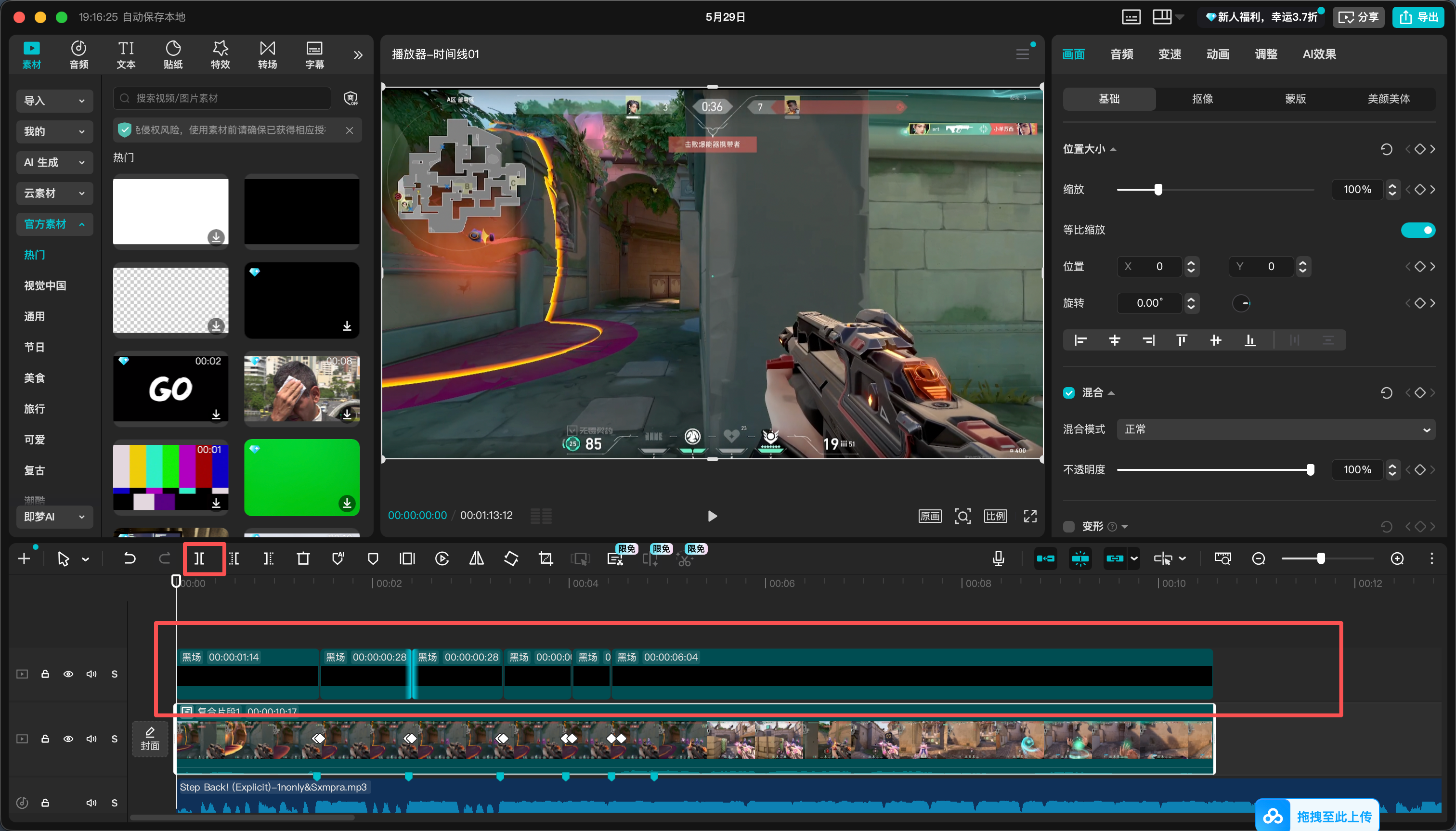Click the 缩放 scale slider handle
Image resolution: width=1456 pixels, height=831 pixels.
coord(1158,190)
